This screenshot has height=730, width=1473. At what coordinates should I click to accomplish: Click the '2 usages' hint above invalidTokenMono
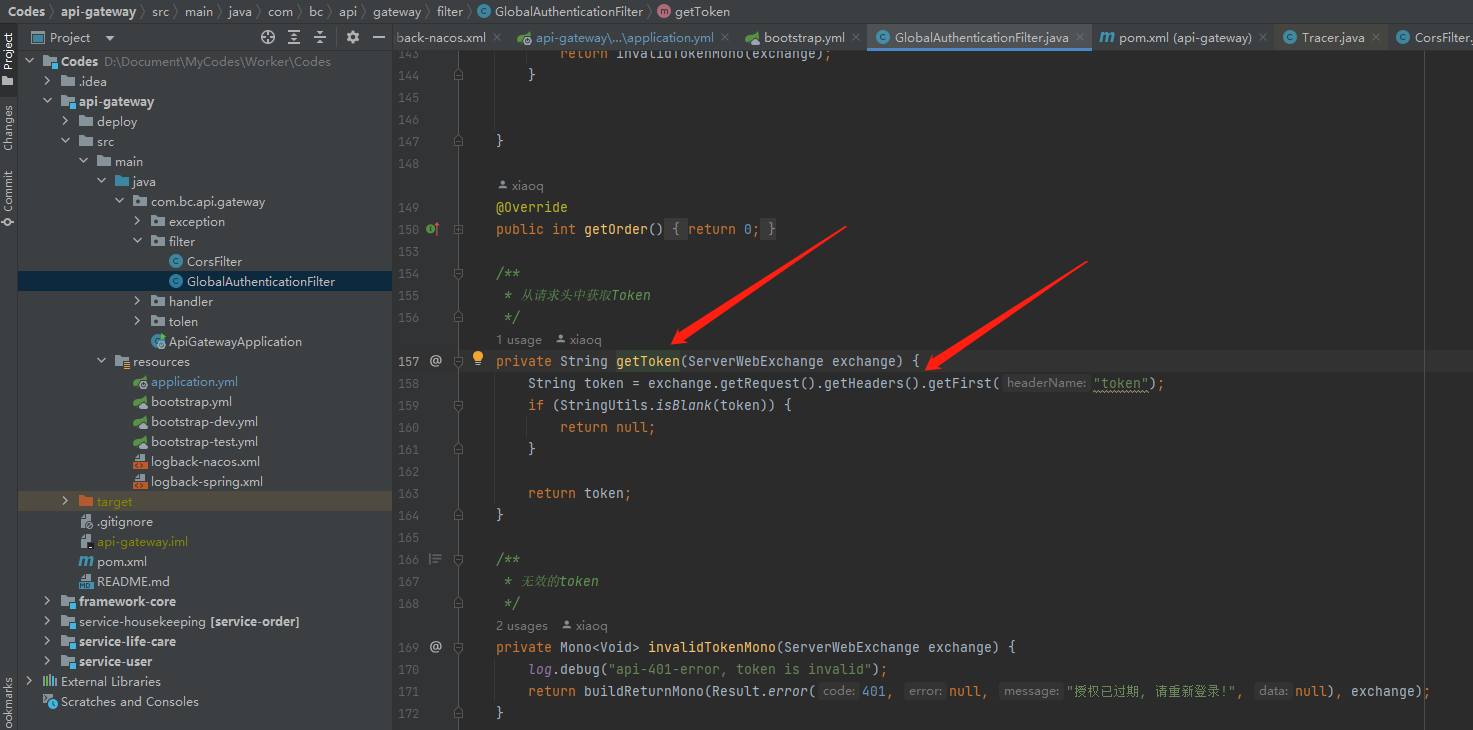tap(522, 626)
